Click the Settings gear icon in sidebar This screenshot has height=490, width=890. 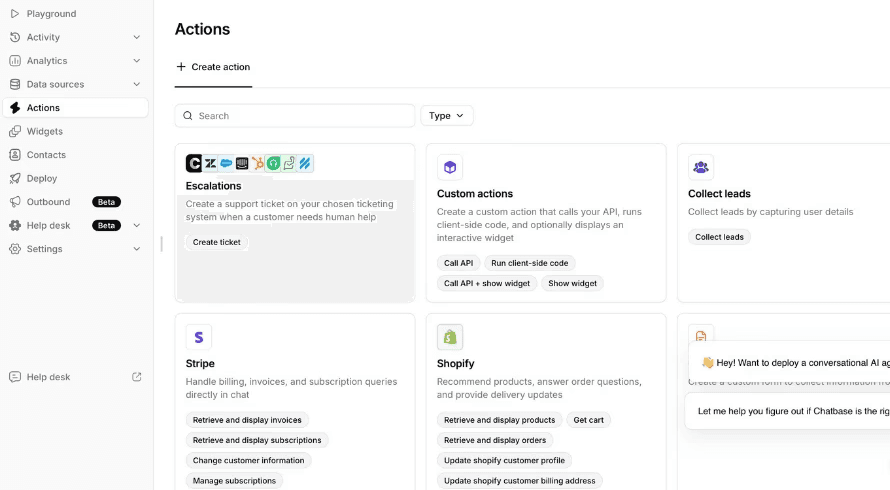pos(15,249)
